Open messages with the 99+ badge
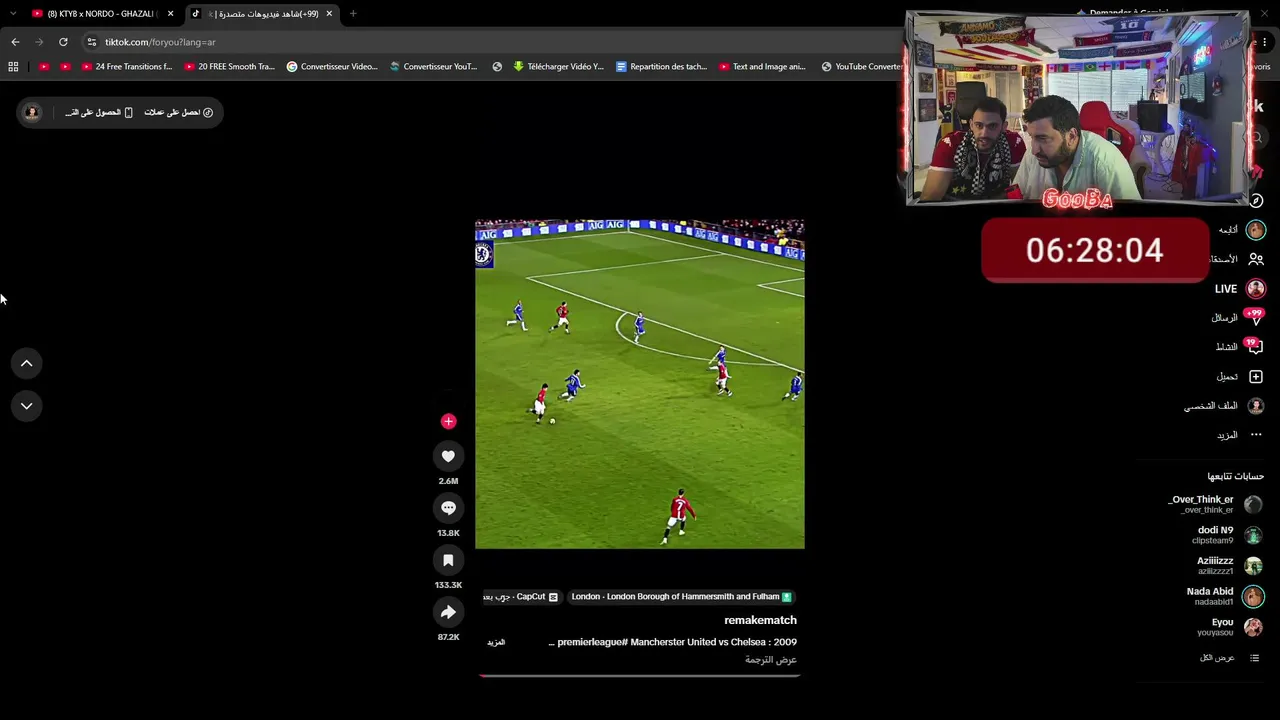This screenshot has height=720, width=1280. [1254, 317]
